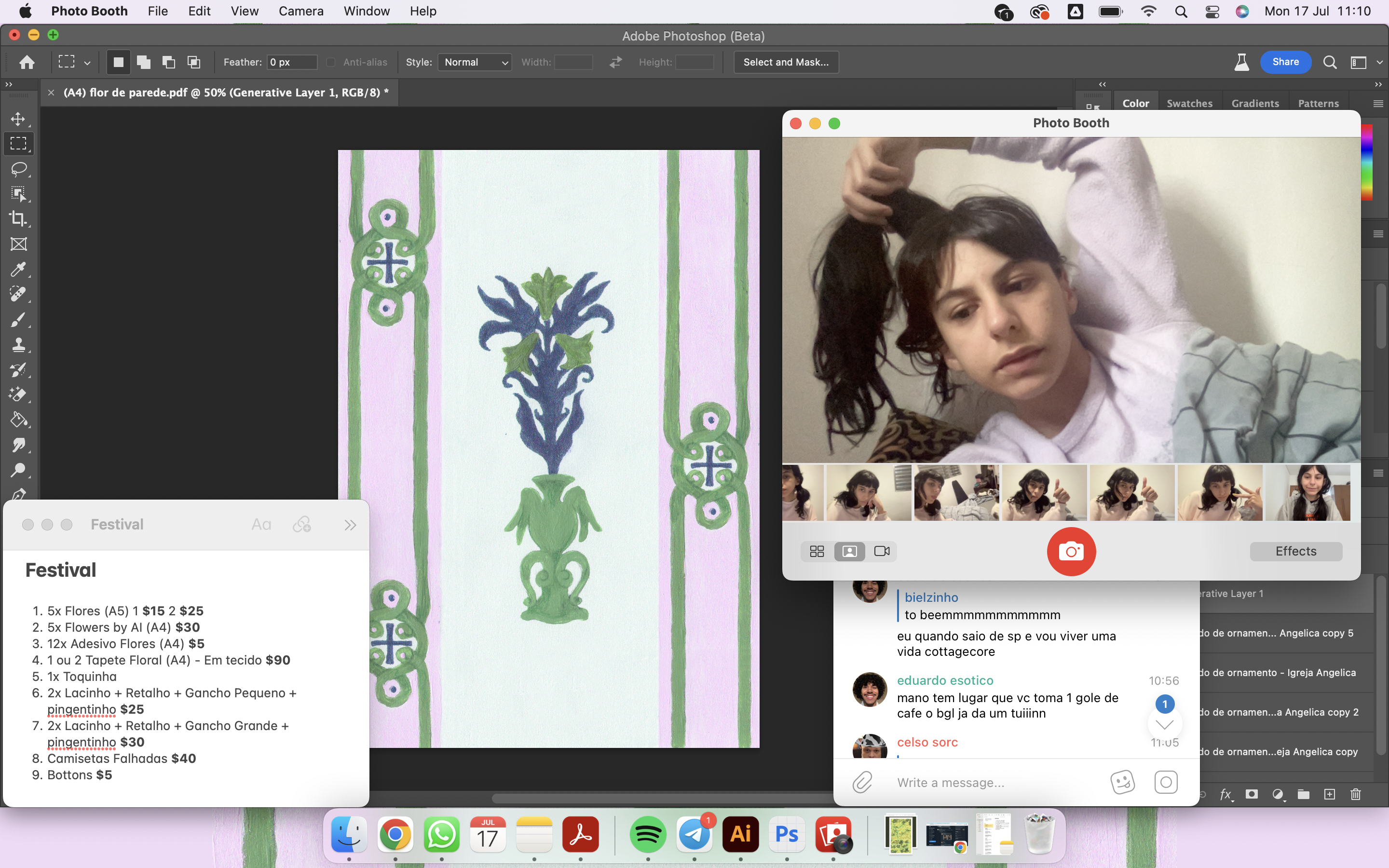Select the Eyedropper tool
Viewport: 1389px width, 868px height.
click(x=18, y=269)
